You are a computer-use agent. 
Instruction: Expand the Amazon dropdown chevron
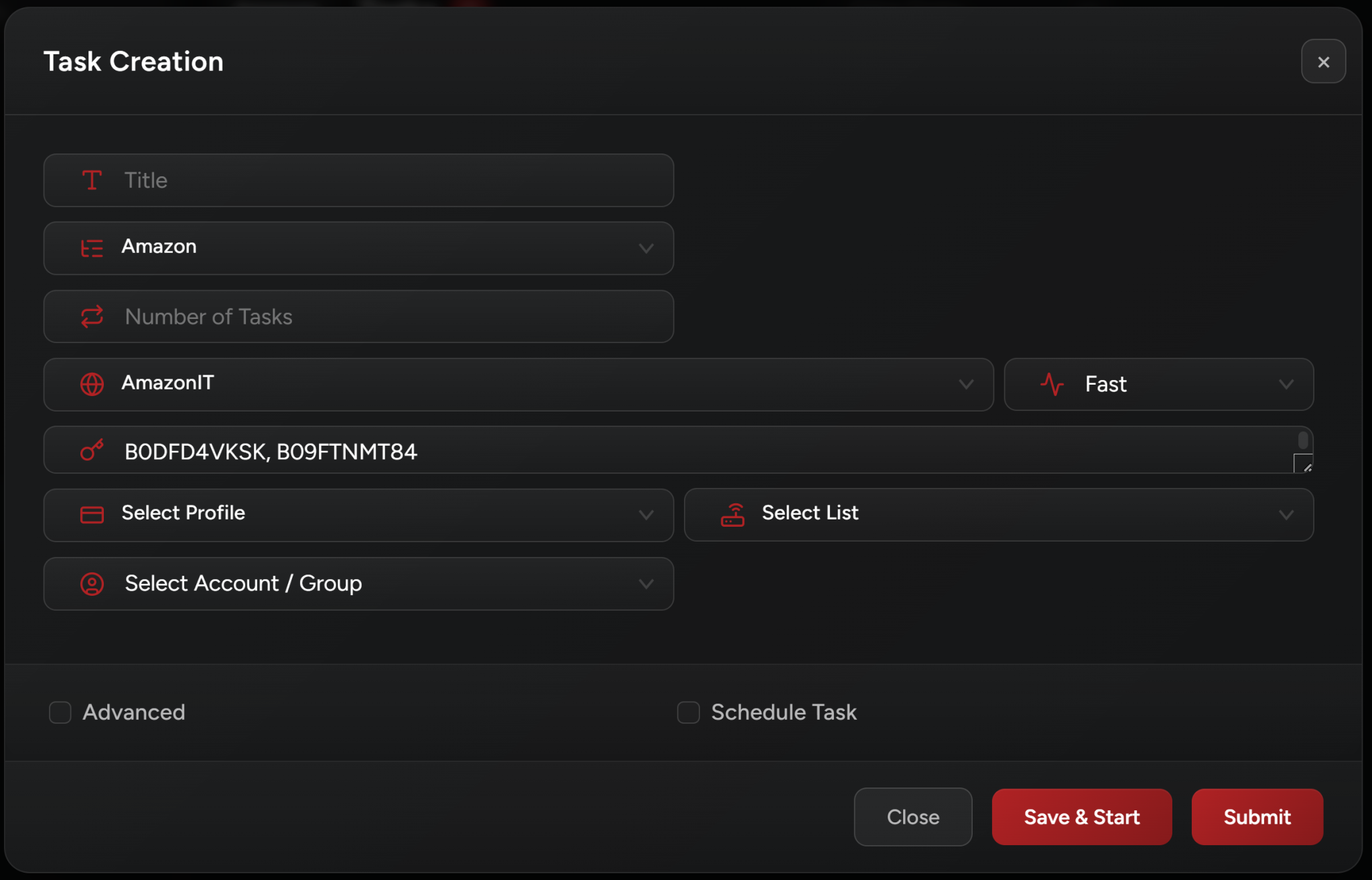(646, 248)
